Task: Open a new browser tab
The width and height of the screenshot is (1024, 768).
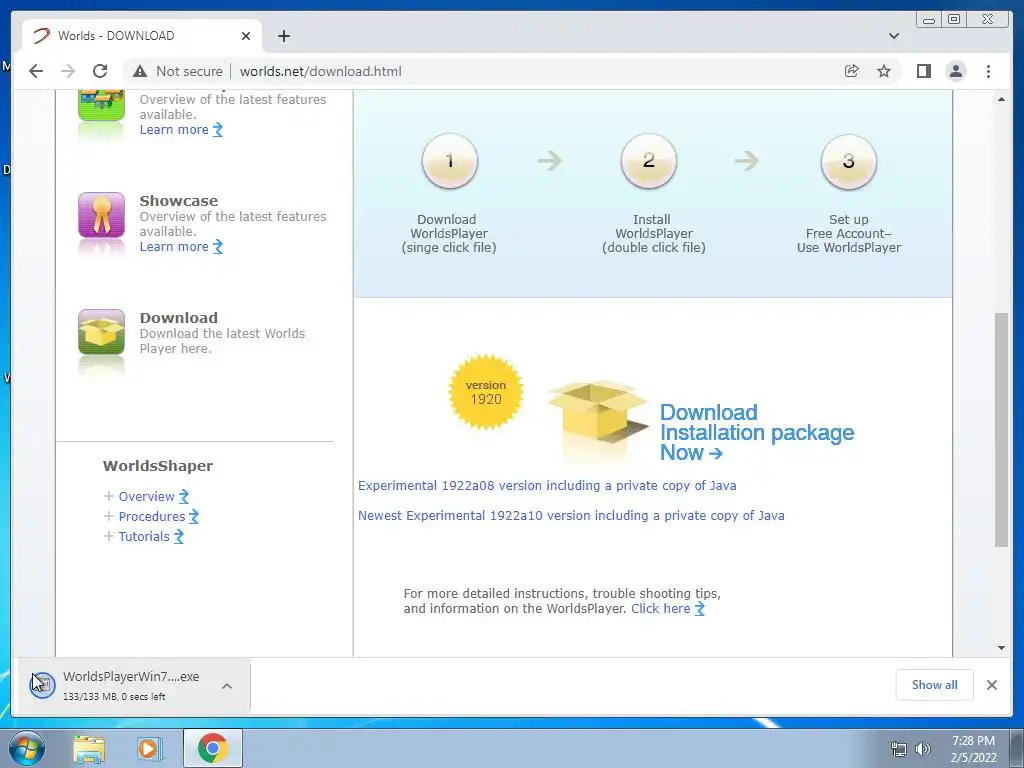Action: [283, 36]
